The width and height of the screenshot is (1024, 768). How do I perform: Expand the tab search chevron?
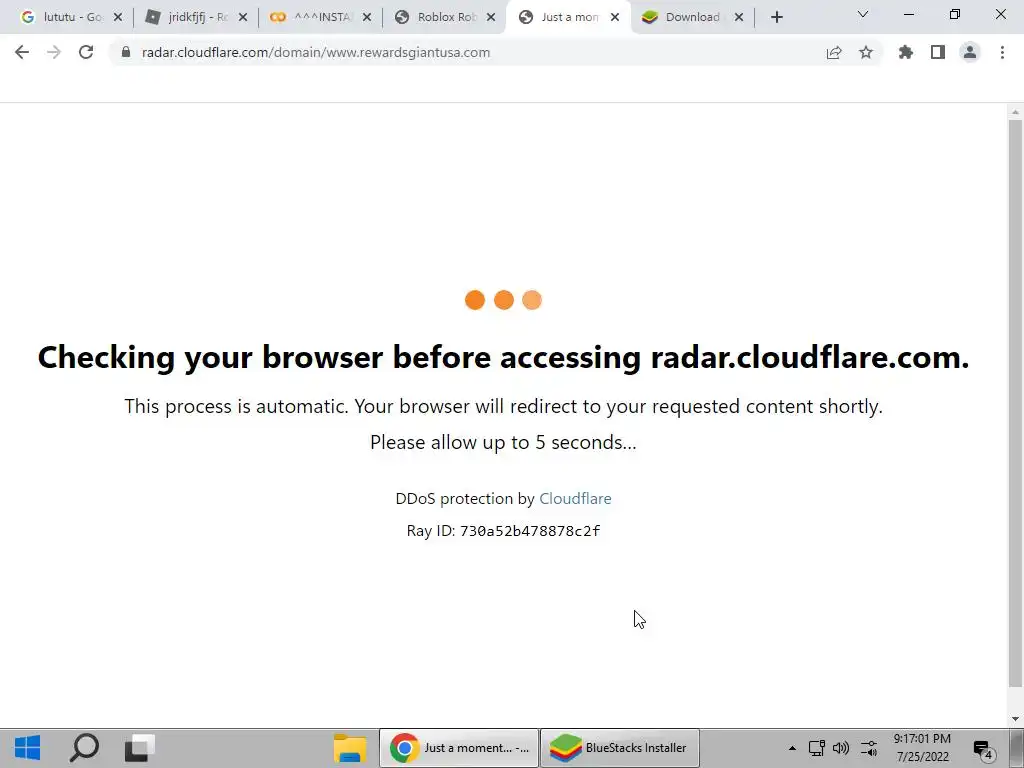[863, 14]
